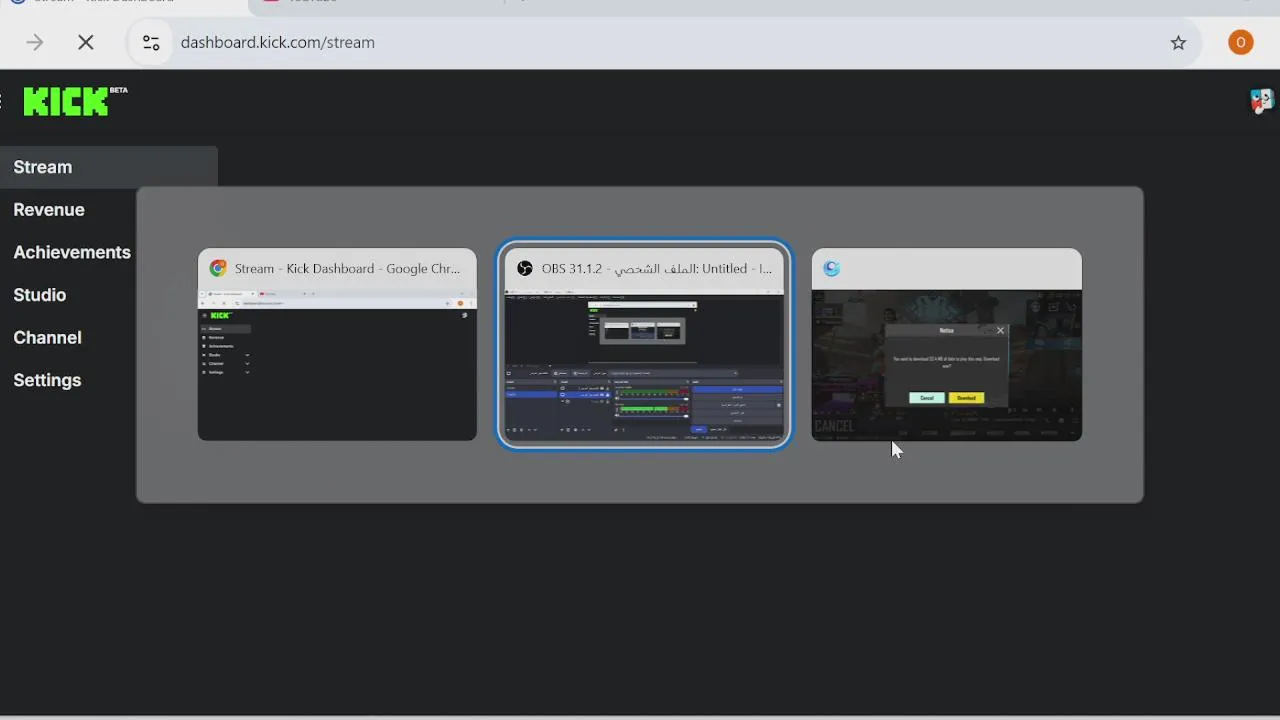Open site information icon in address bar
The height and width of the screenshot is (720, 1280).
coord(151,42)
